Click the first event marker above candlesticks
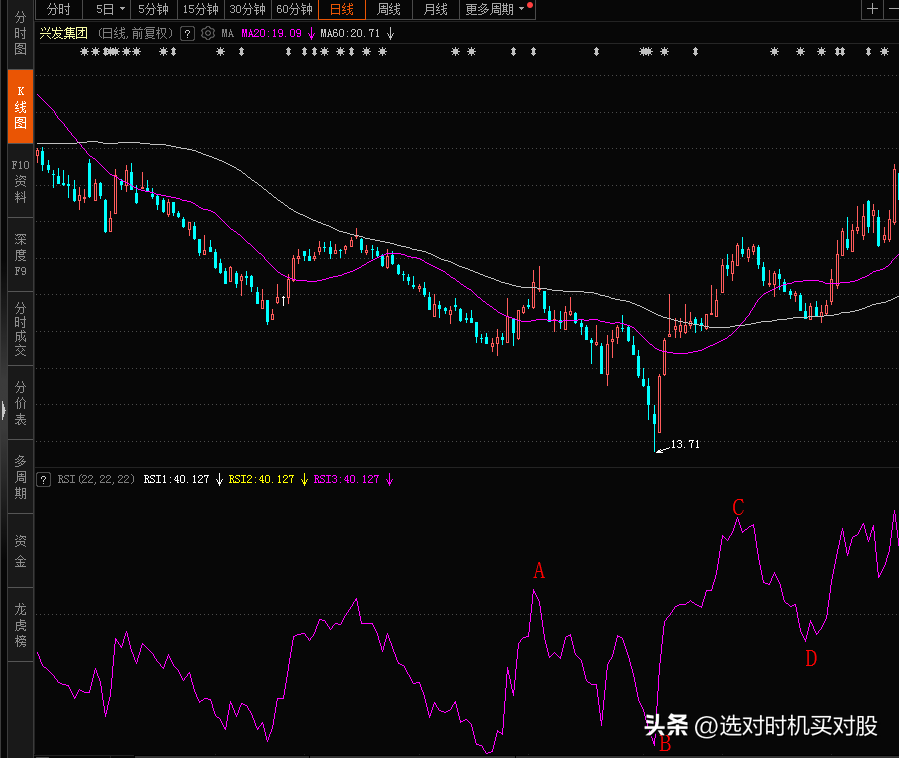 pos(85,51)
